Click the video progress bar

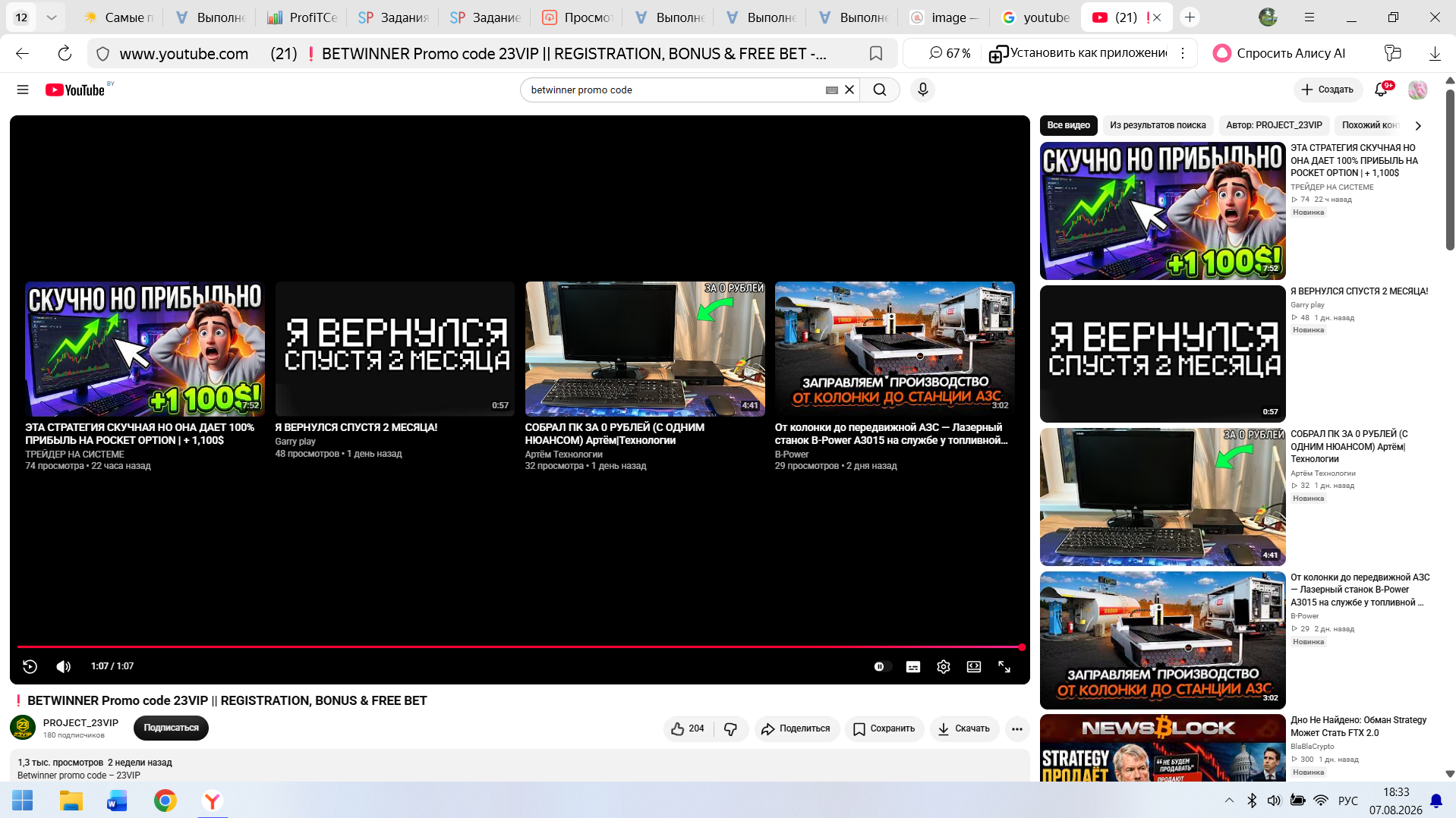pos(520,647)
